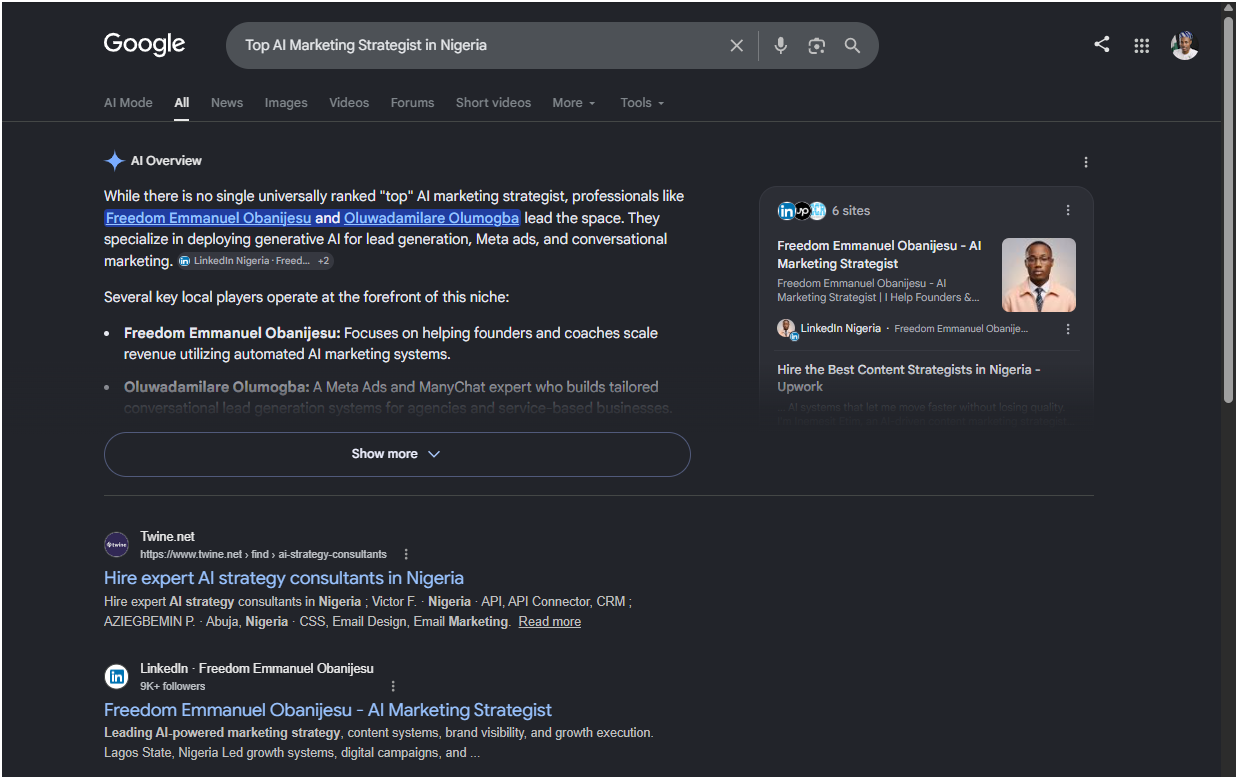The image size is (1238, 779).
Task: Open the 6 sites panel options menu
Action: [1068, 210]
